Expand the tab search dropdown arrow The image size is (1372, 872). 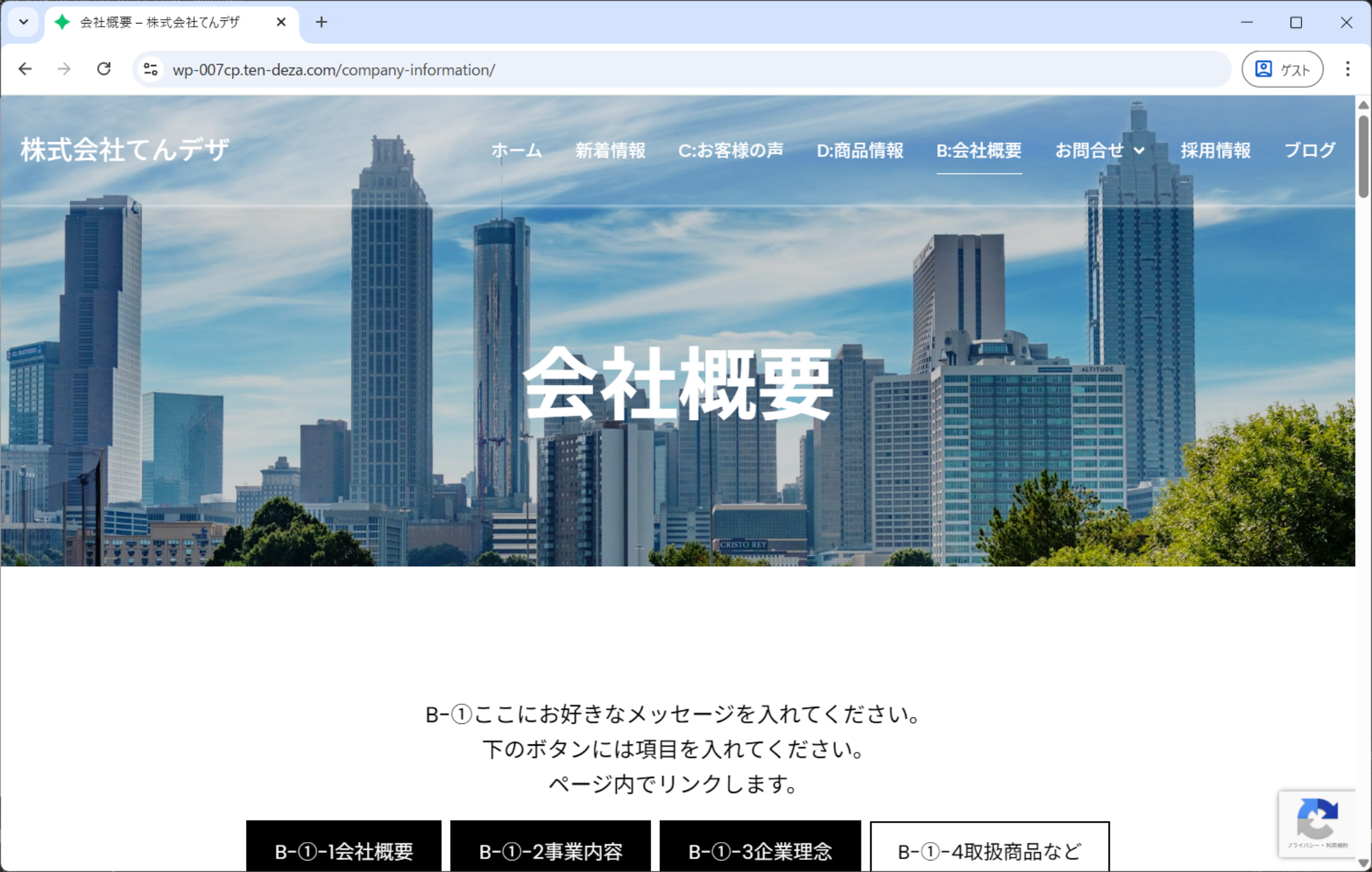tap(24, 22)
